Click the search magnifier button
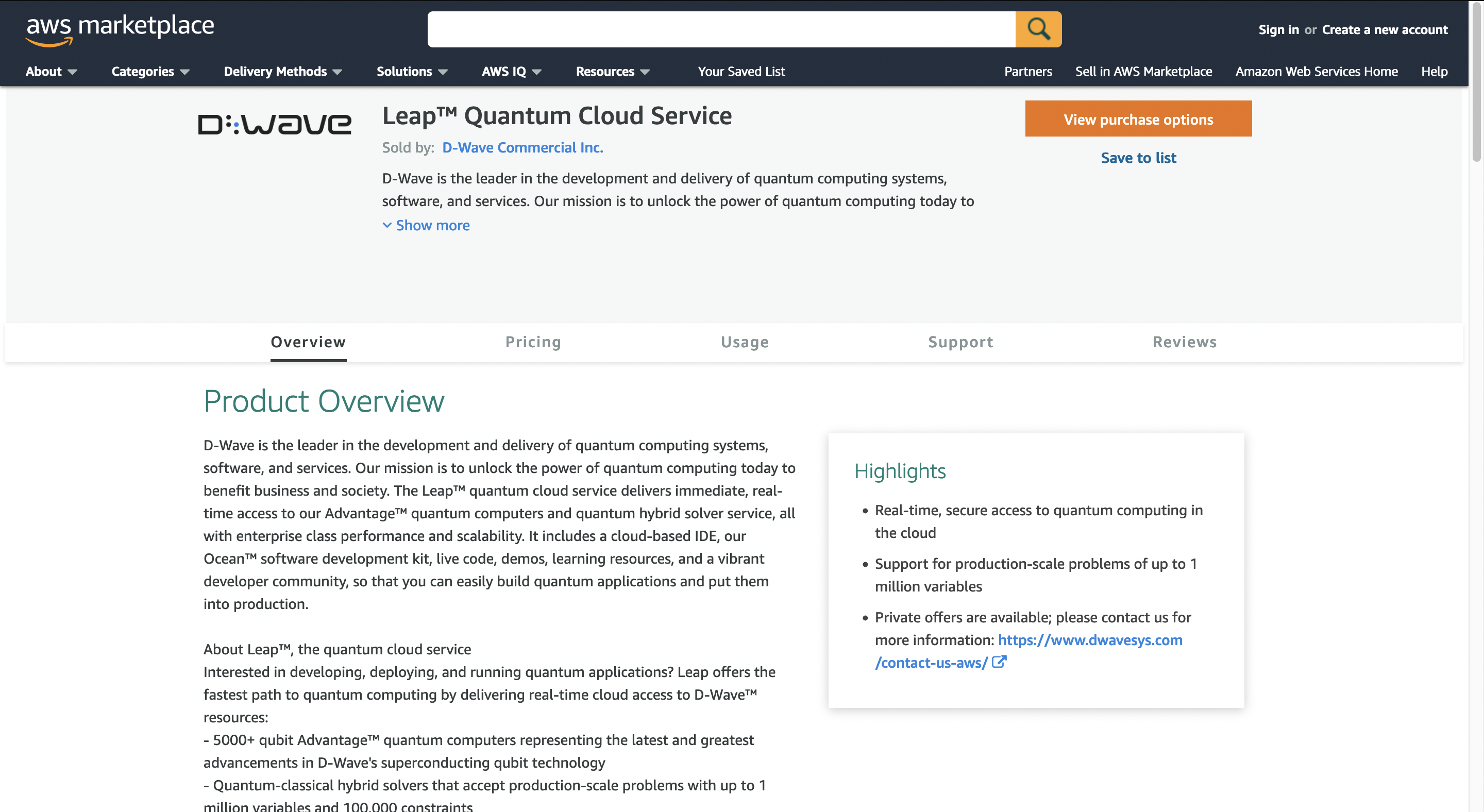The image size is (1484, 812). tap(1038, 29)
